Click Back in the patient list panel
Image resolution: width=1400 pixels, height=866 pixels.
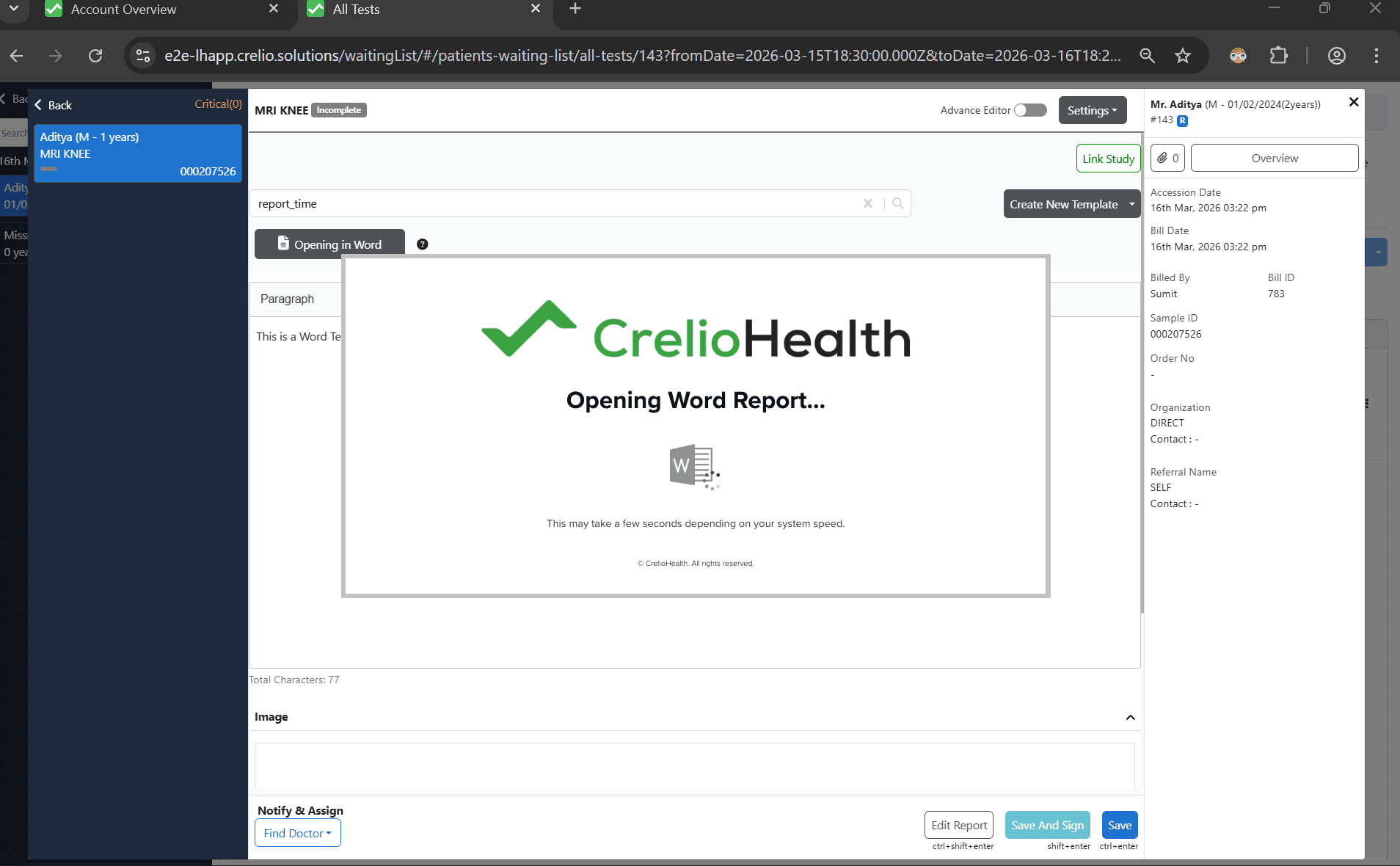[53, 105]
